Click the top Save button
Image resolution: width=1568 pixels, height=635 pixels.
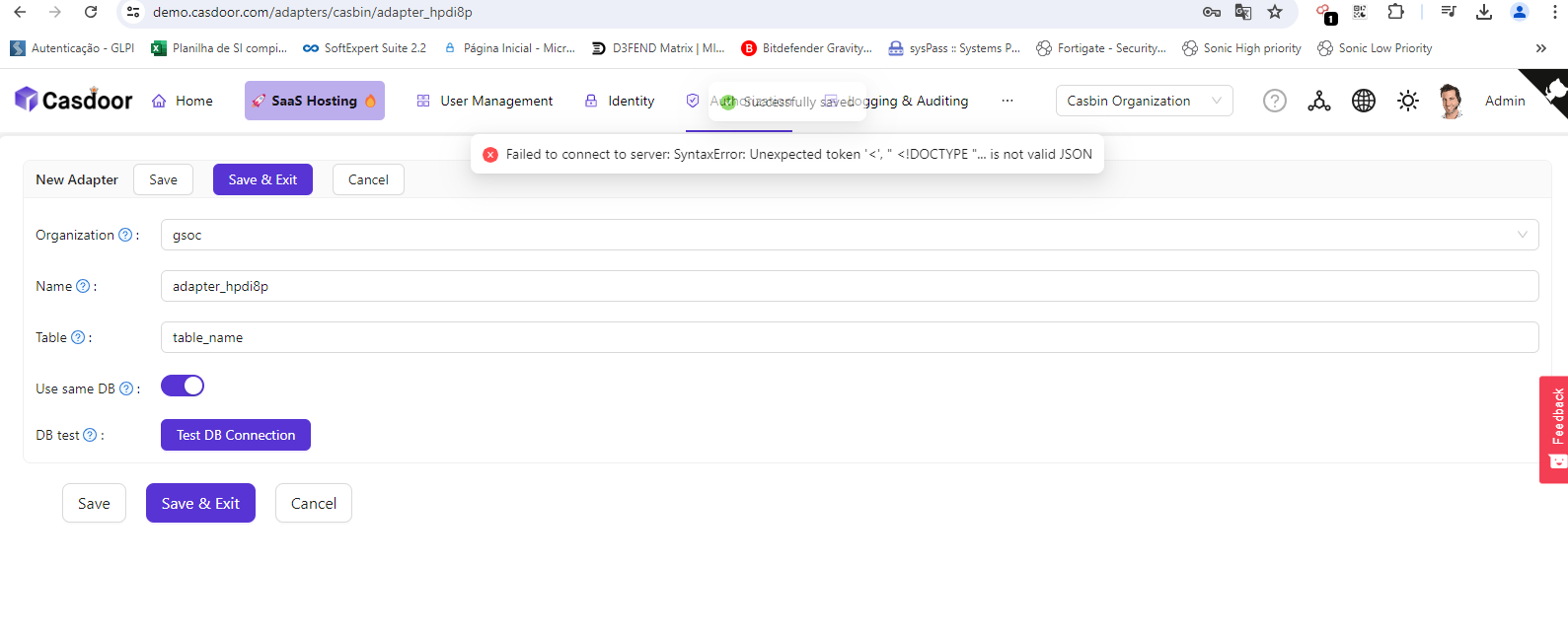(x=163, y=179)
